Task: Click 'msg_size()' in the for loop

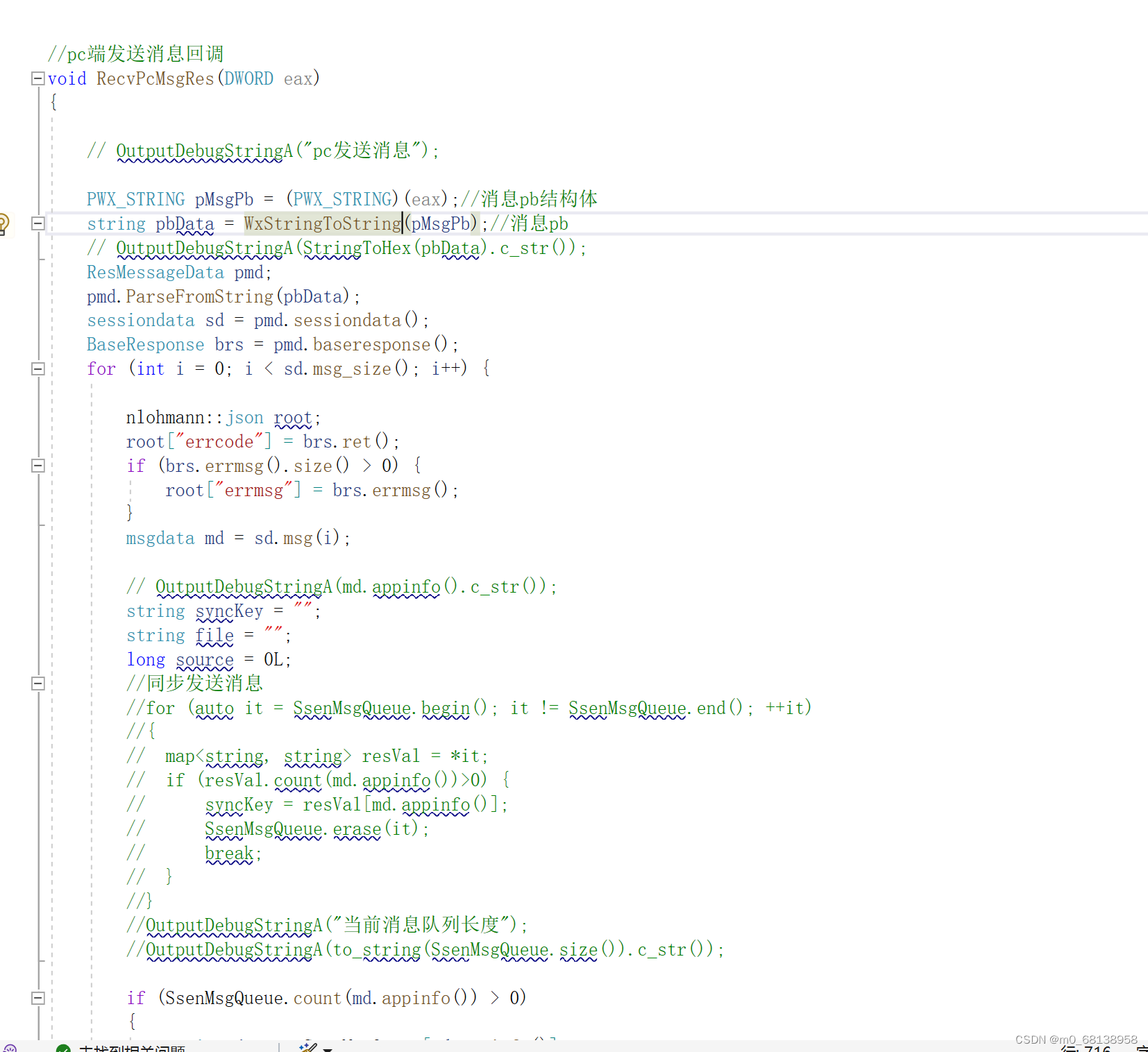Action: click(362, 368)
